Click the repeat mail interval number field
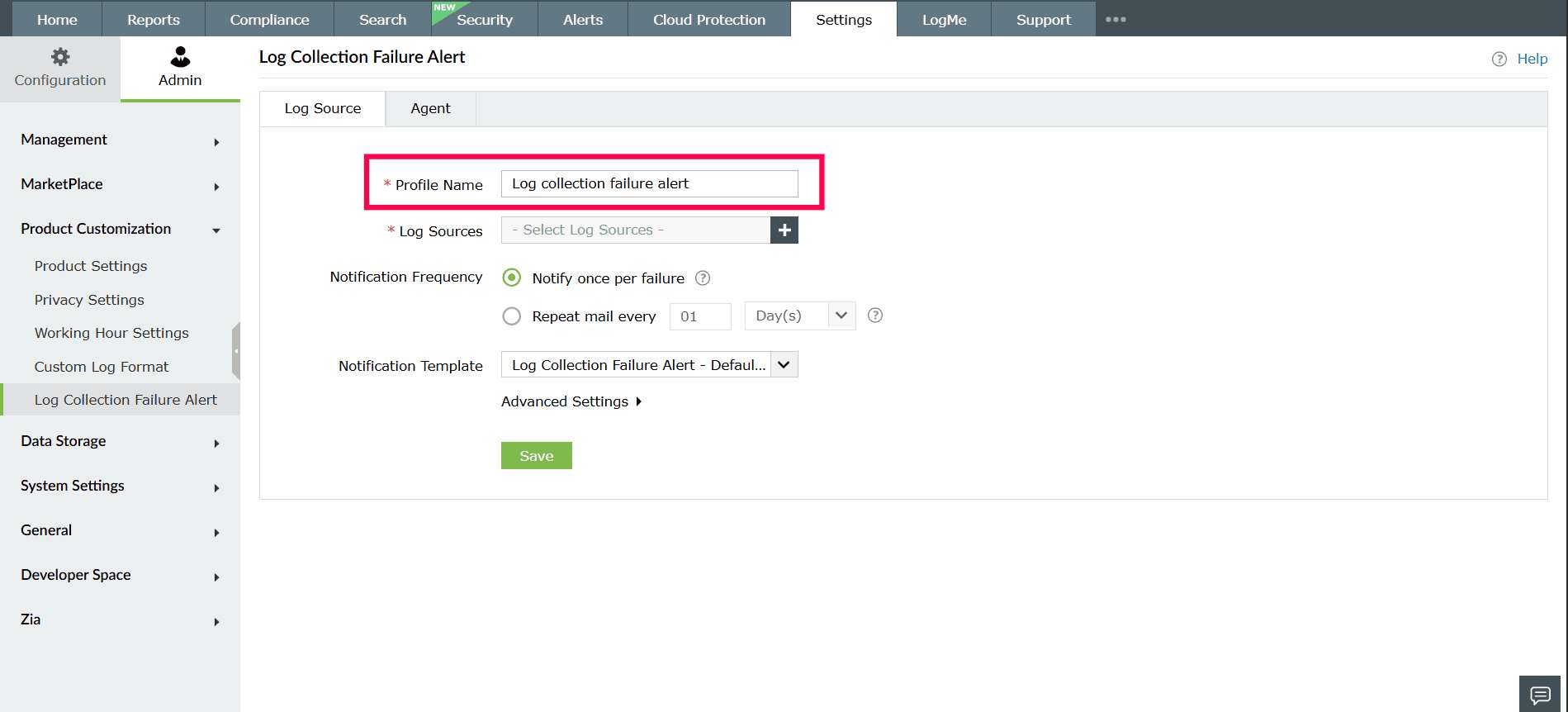Viewport: 1568px width, 712px height. [x=700, y=316]
